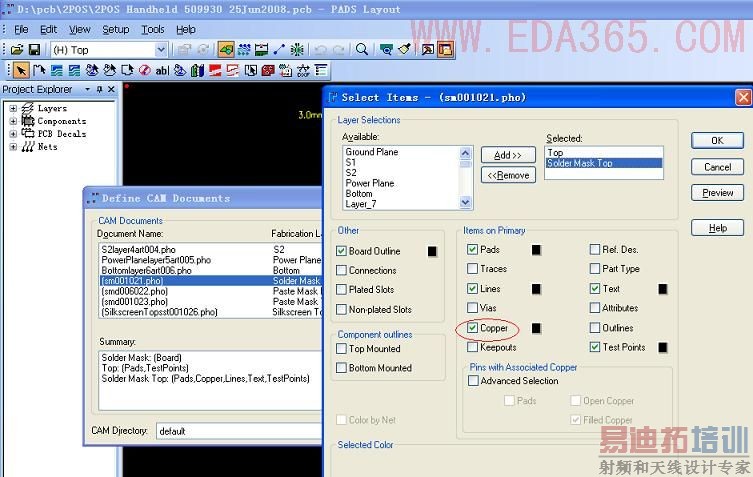Select the Copper Cutout tool

(74, 71)
